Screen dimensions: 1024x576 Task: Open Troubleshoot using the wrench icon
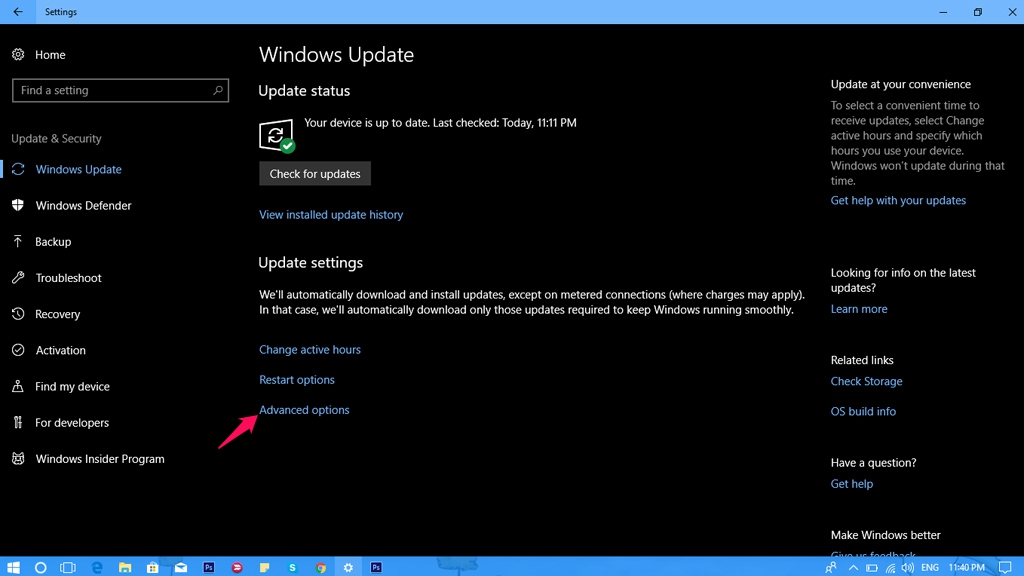[x=18, y=278]
